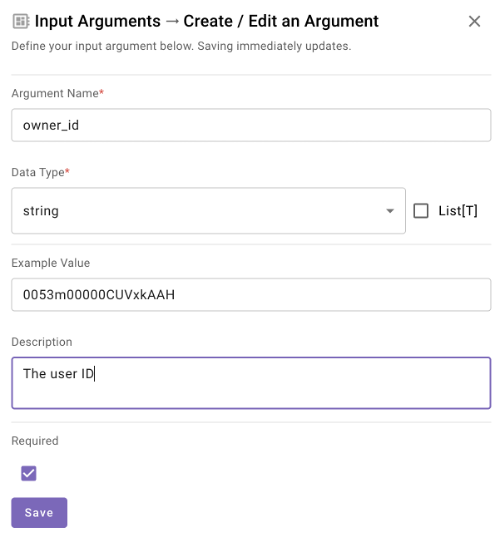Click the Argument Name label
This screenshot has width=496, height=542.
click(x=57, y=93)
